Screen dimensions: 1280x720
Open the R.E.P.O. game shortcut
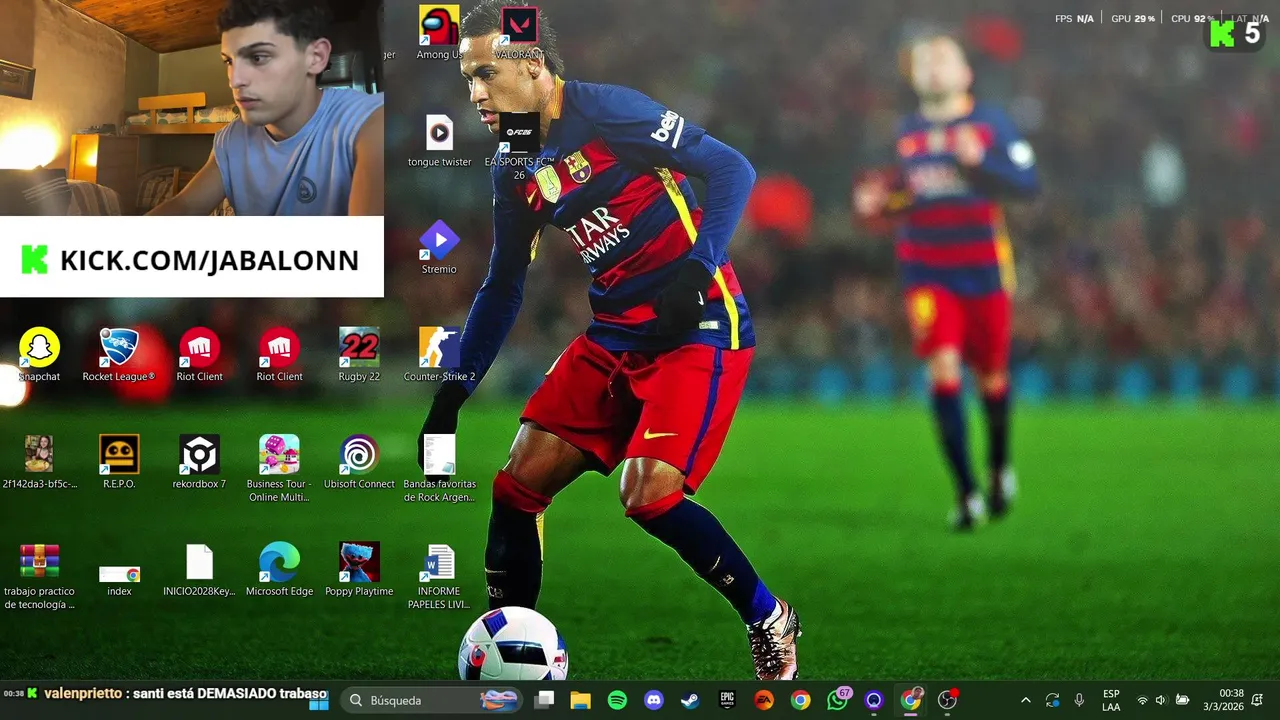119,462
